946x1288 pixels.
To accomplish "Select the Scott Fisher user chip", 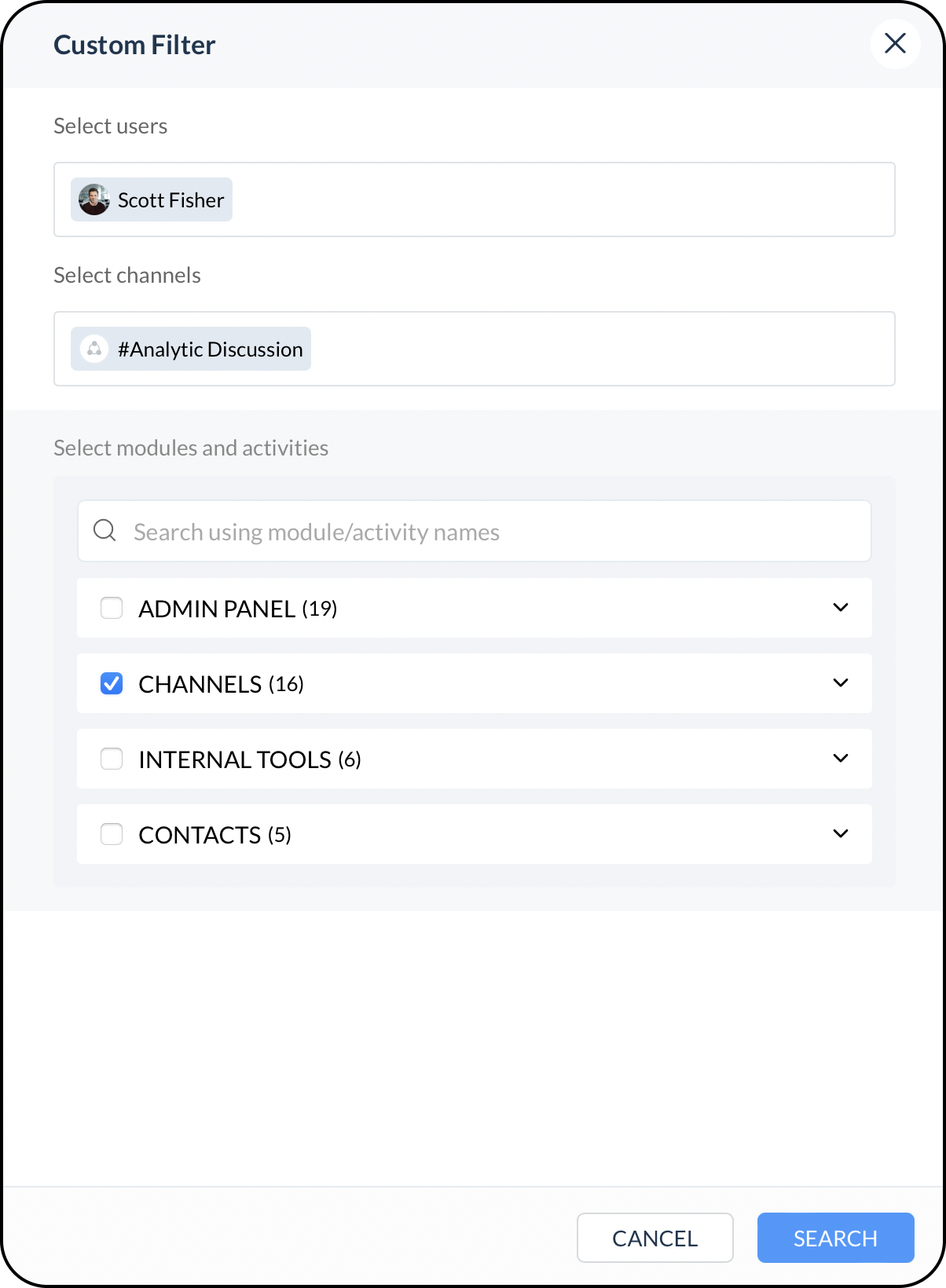I will [x=152, y=199].
